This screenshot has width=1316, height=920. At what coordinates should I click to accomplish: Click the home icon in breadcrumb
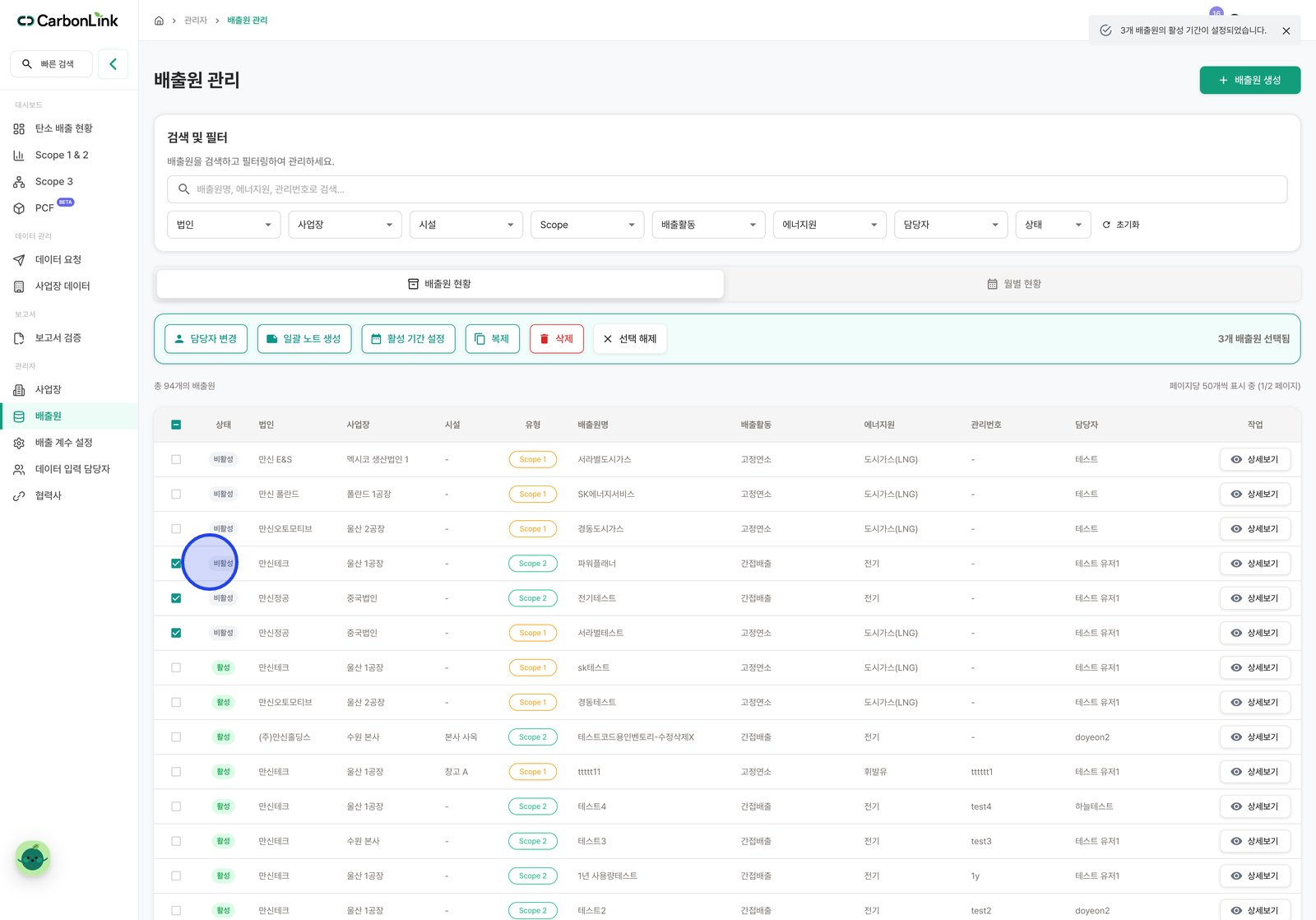159,21
